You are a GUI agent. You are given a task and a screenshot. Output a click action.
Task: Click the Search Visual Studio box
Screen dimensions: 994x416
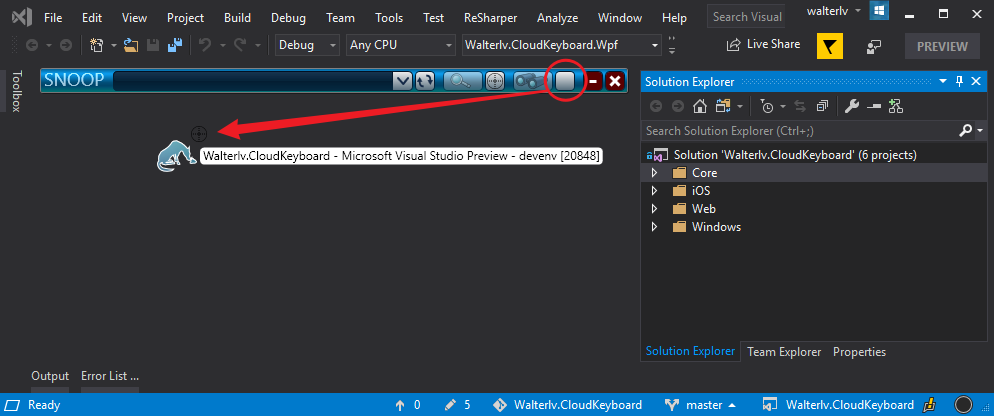click(x=746, y=17)
